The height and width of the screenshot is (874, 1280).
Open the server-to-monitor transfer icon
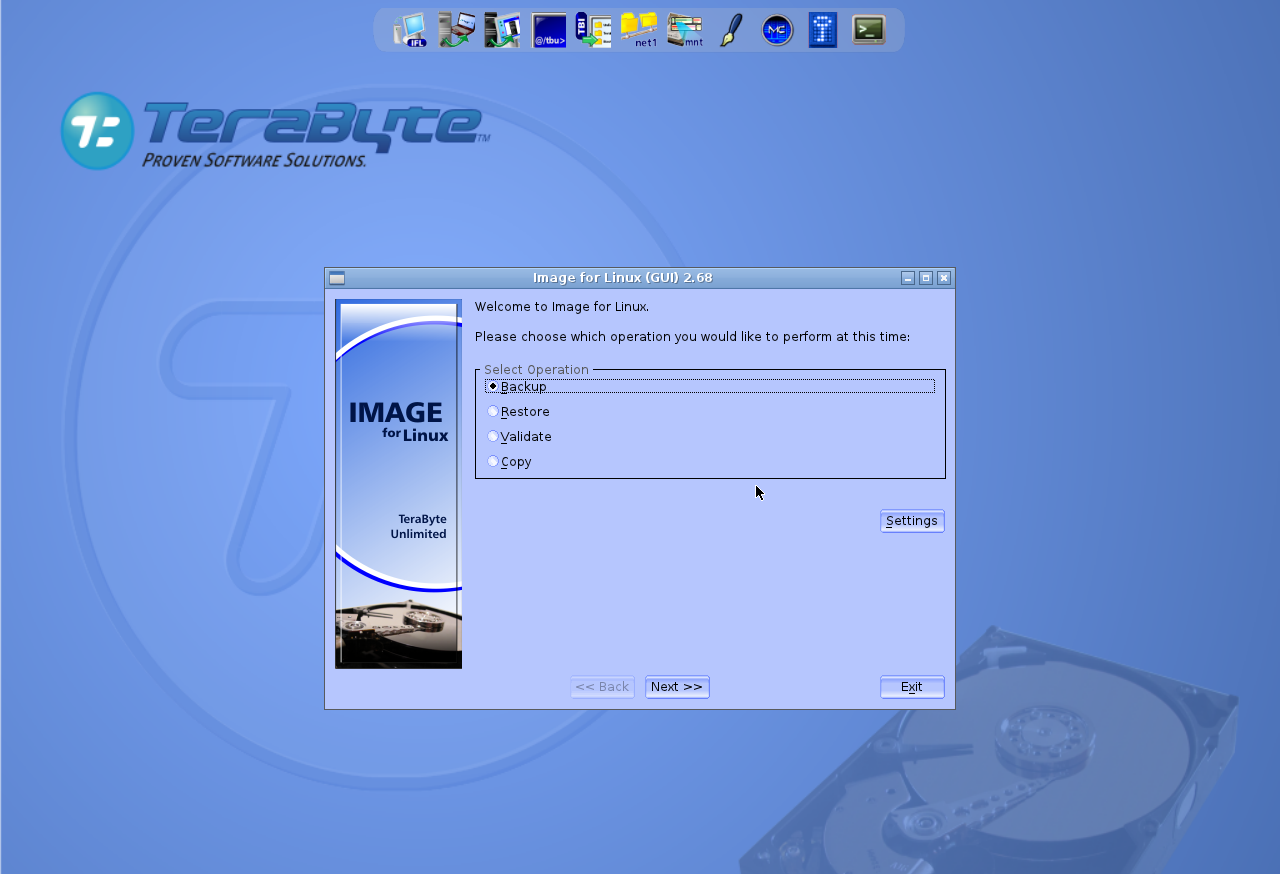pyautogui.click(x=503, y=30)
